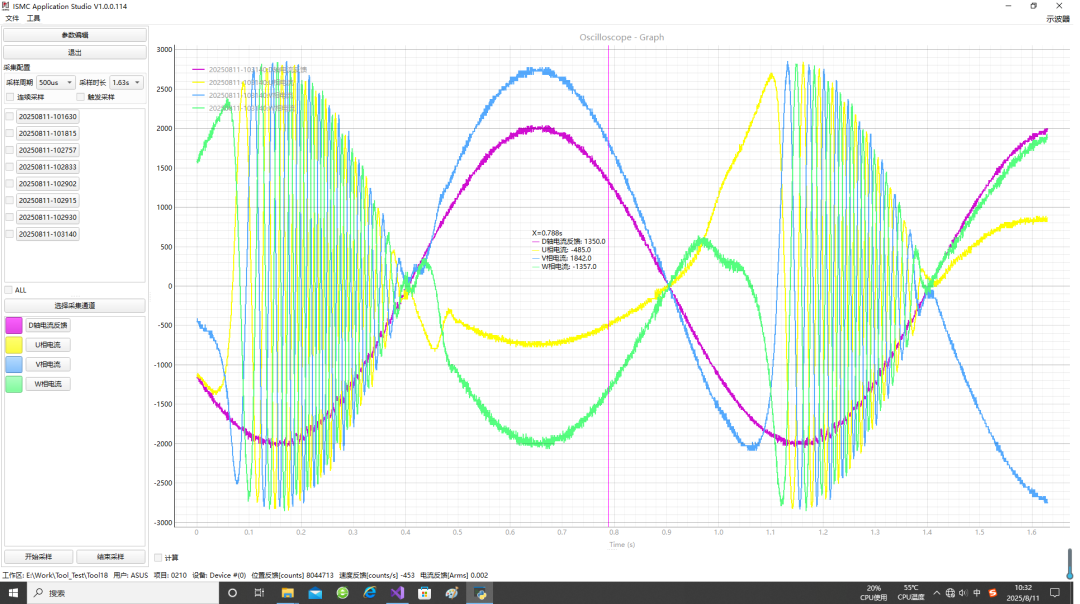Open Internet Explorer from taskbar

point(370,593)
